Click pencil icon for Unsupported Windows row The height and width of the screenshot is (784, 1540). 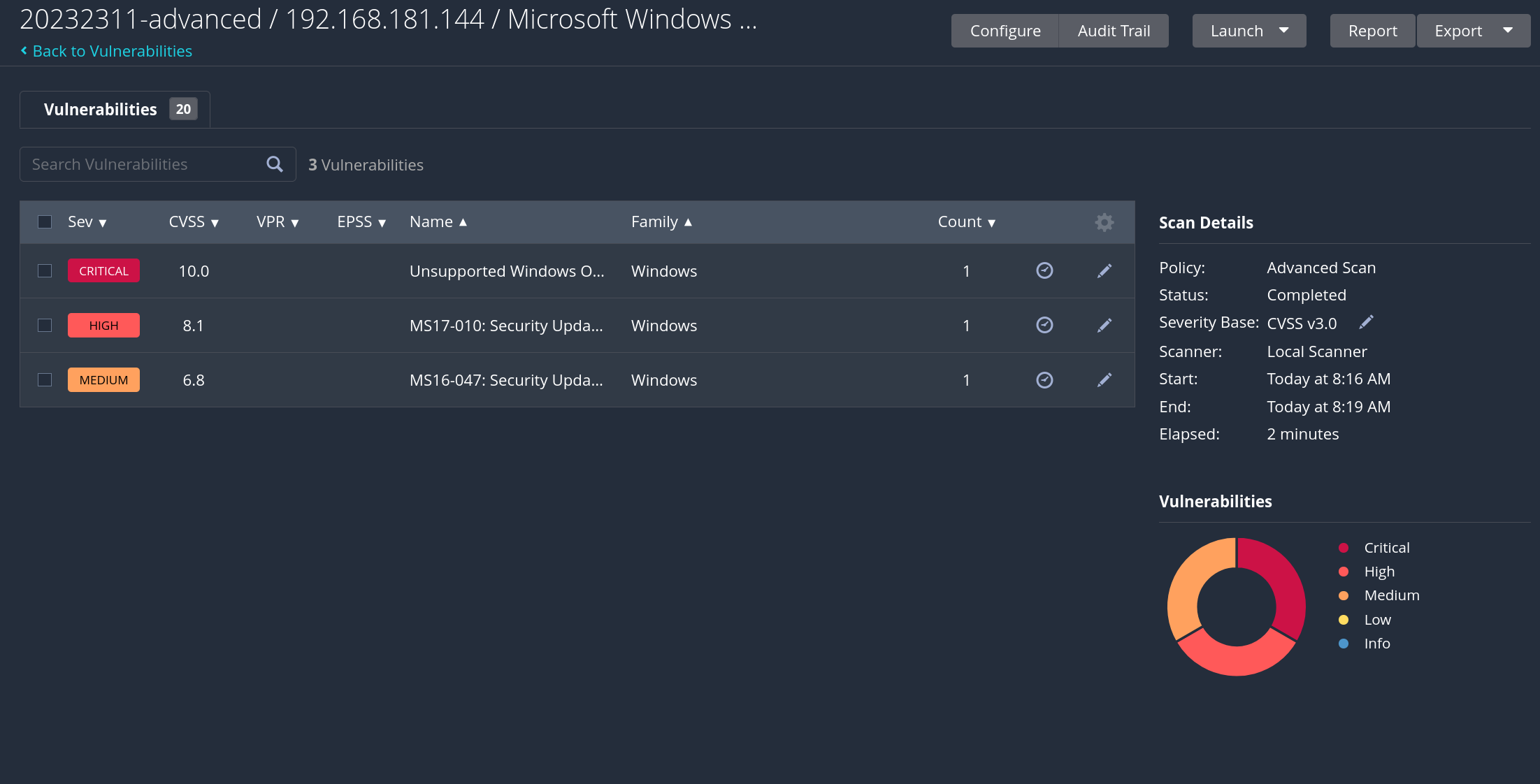click(1104, 270)
